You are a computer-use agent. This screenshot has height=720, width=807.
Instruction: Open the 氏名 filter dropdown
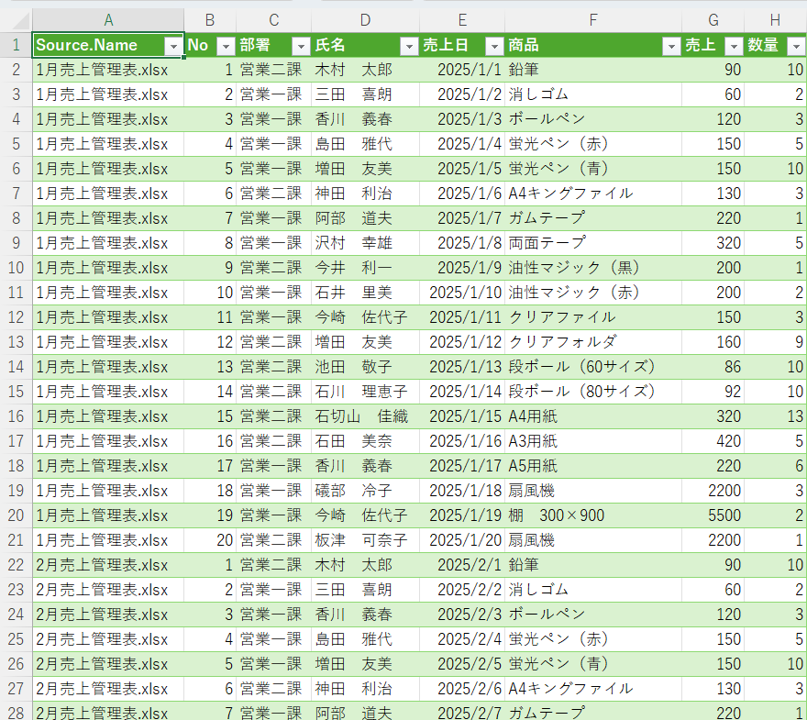tap(408, 46)
